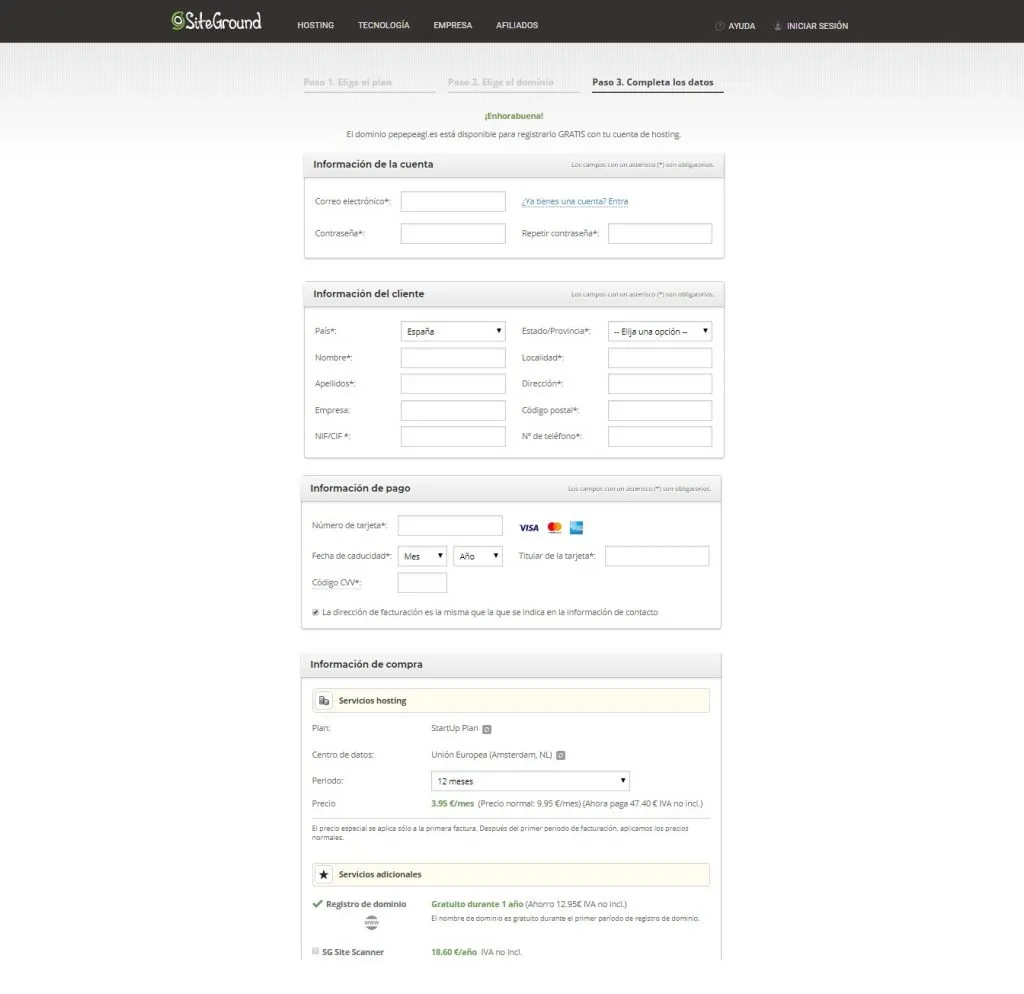Click the info icon next to StartUp Plan
The height and width of the screenshot is (994, 1024).
click(x=487, y=729)
